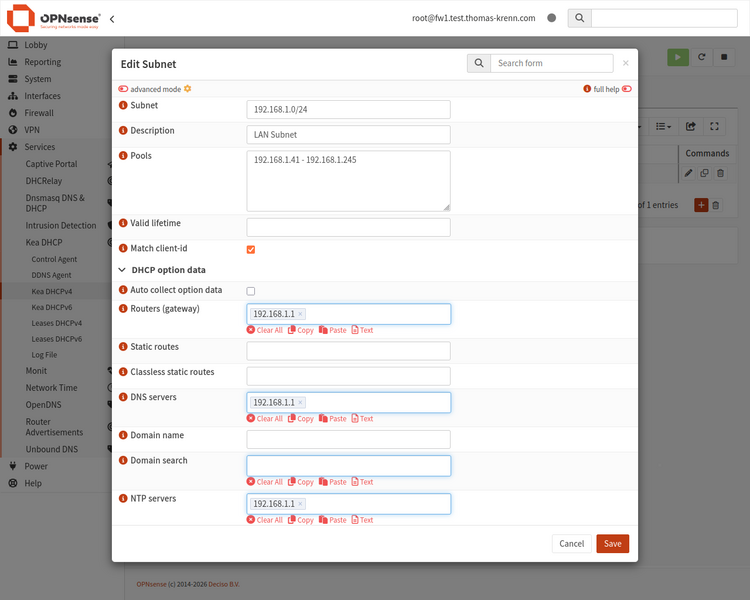Viewport: 750px width, 600px height.
Task: Open Leases DHCPv4 page
Action: [56, 323]
